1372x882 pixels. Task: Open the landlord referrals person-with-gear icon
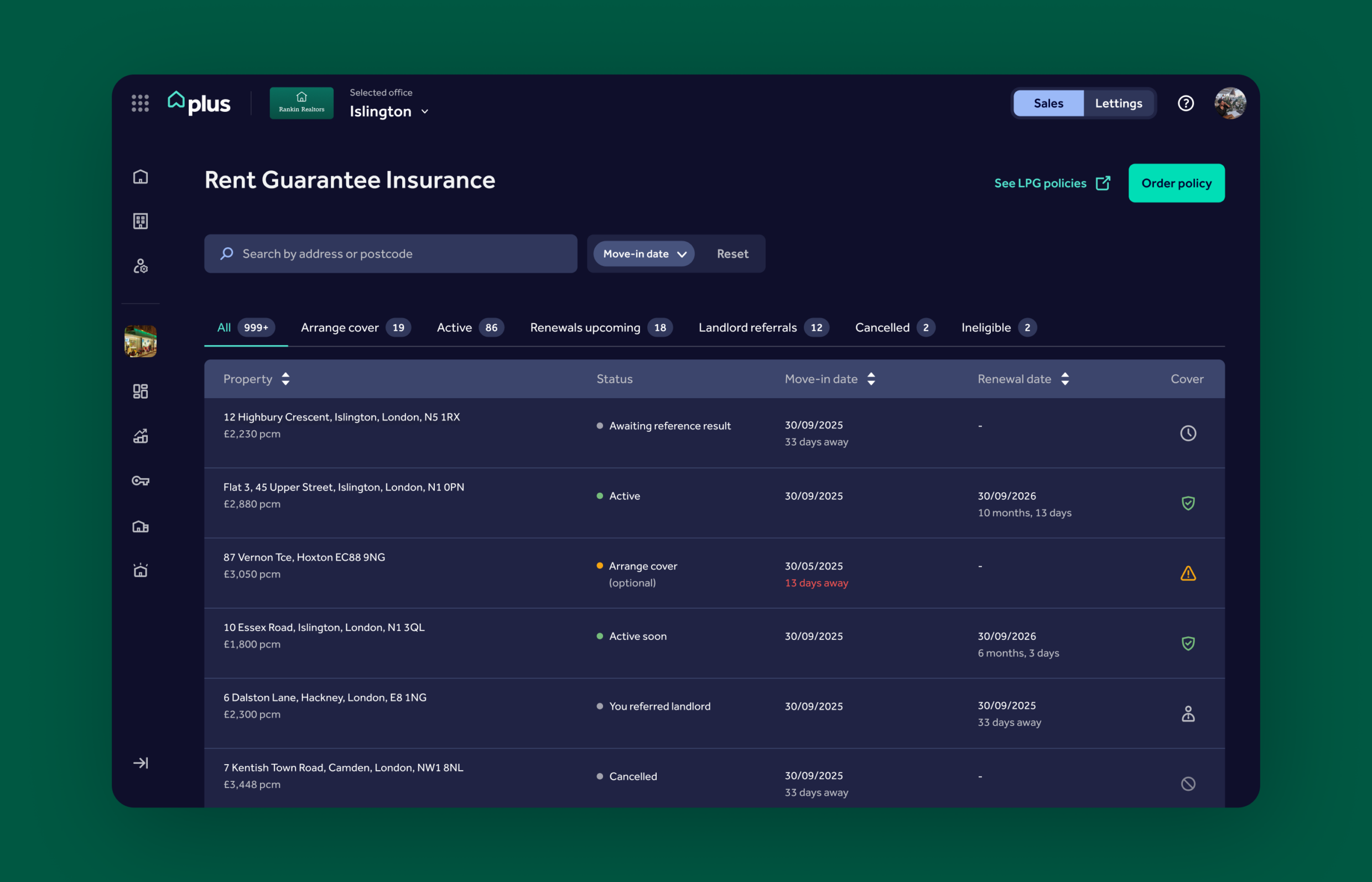pos(141,265)
